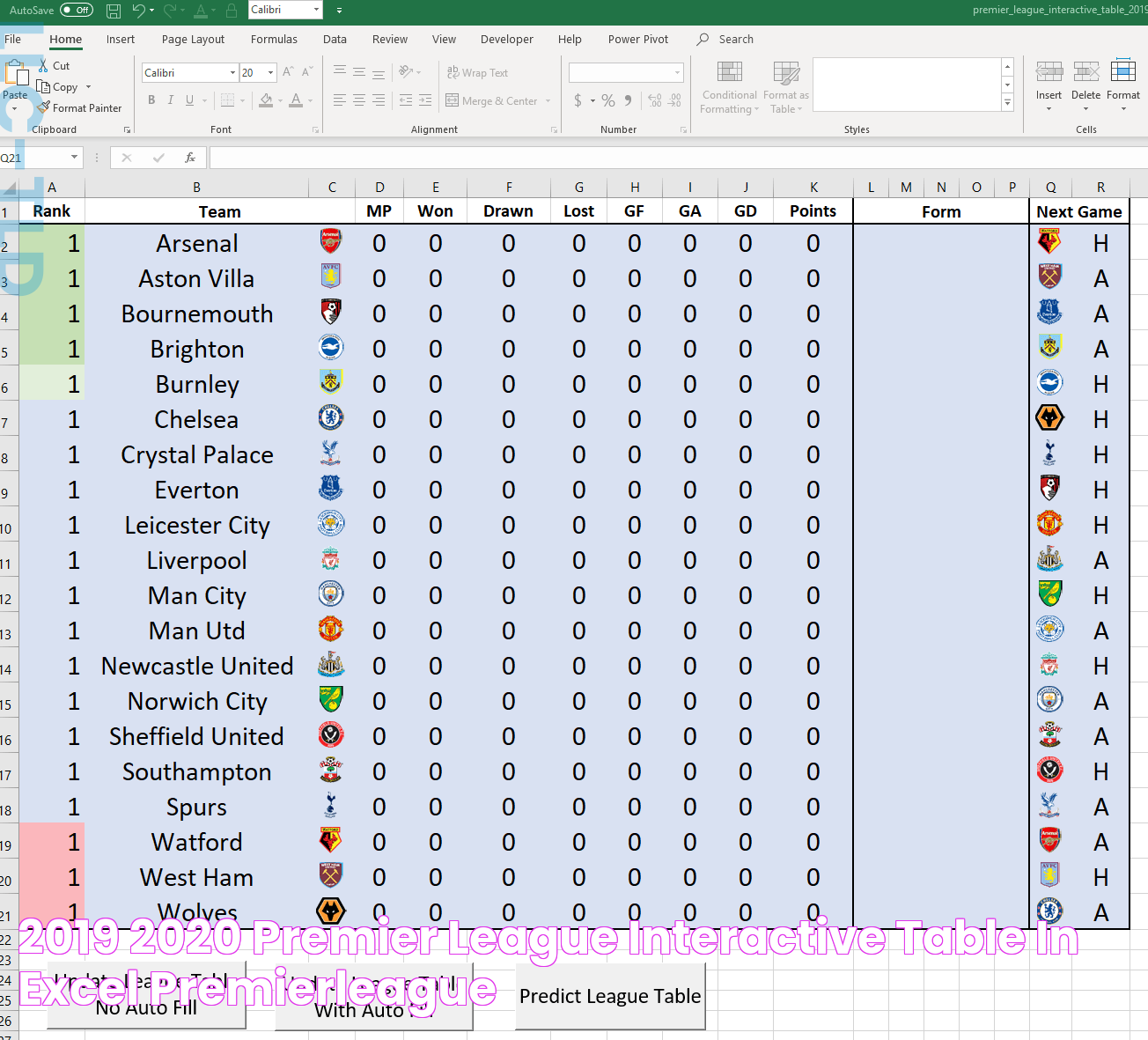Click the Points column header cell
This screenshot has width=1148, height=1040.
click(813, 211)
